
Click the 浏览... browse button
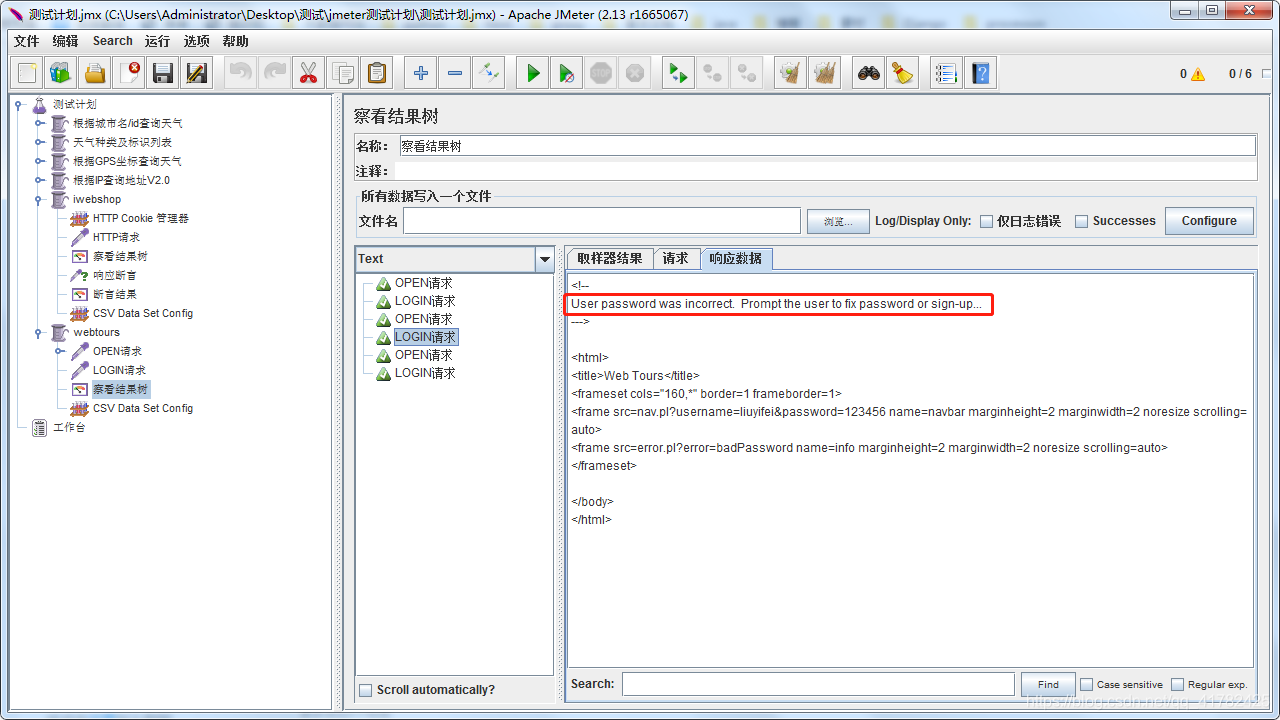[x=838, y=221]
